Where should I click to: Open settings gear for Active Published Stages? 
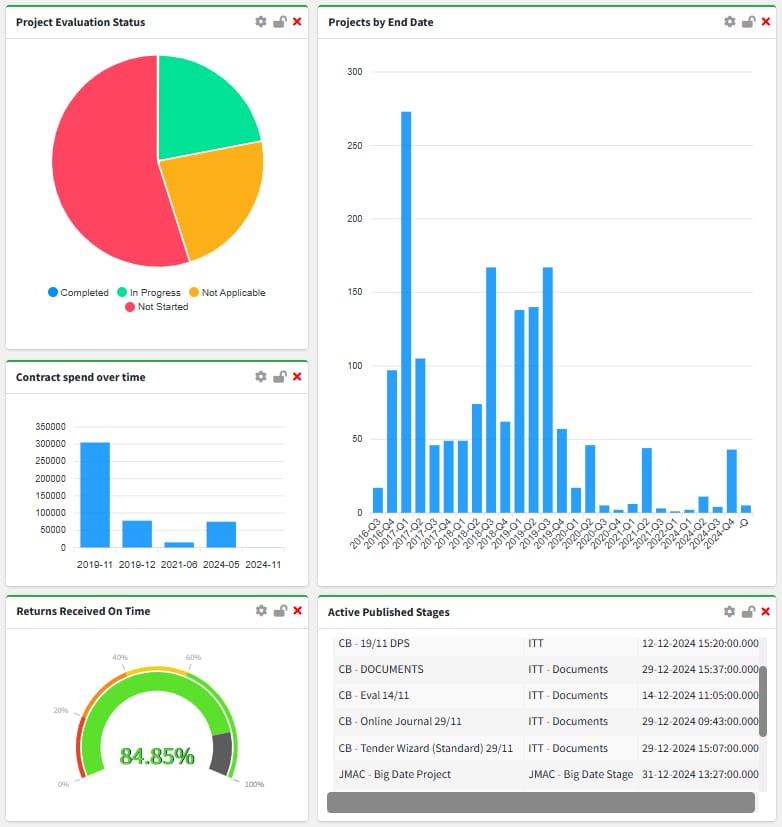click(730, 612)
